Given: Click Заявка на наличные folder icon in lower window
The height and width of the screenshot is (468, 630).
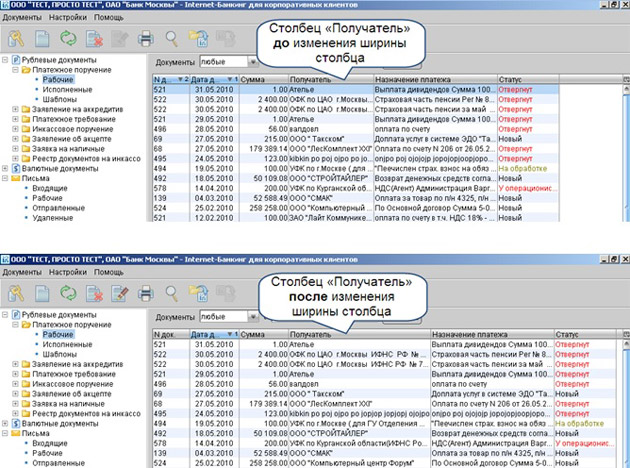Looking at the screenshot, I should [x=26, y=404].
